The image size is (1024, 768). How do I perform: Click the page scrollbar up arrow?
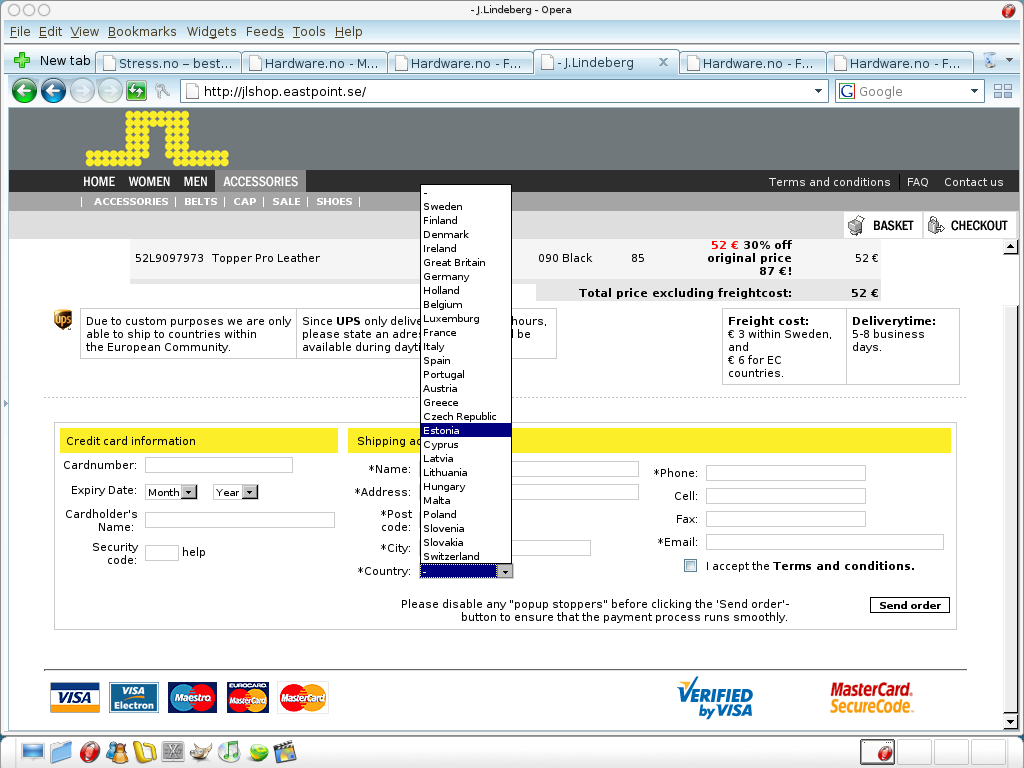click(1010, 246)
